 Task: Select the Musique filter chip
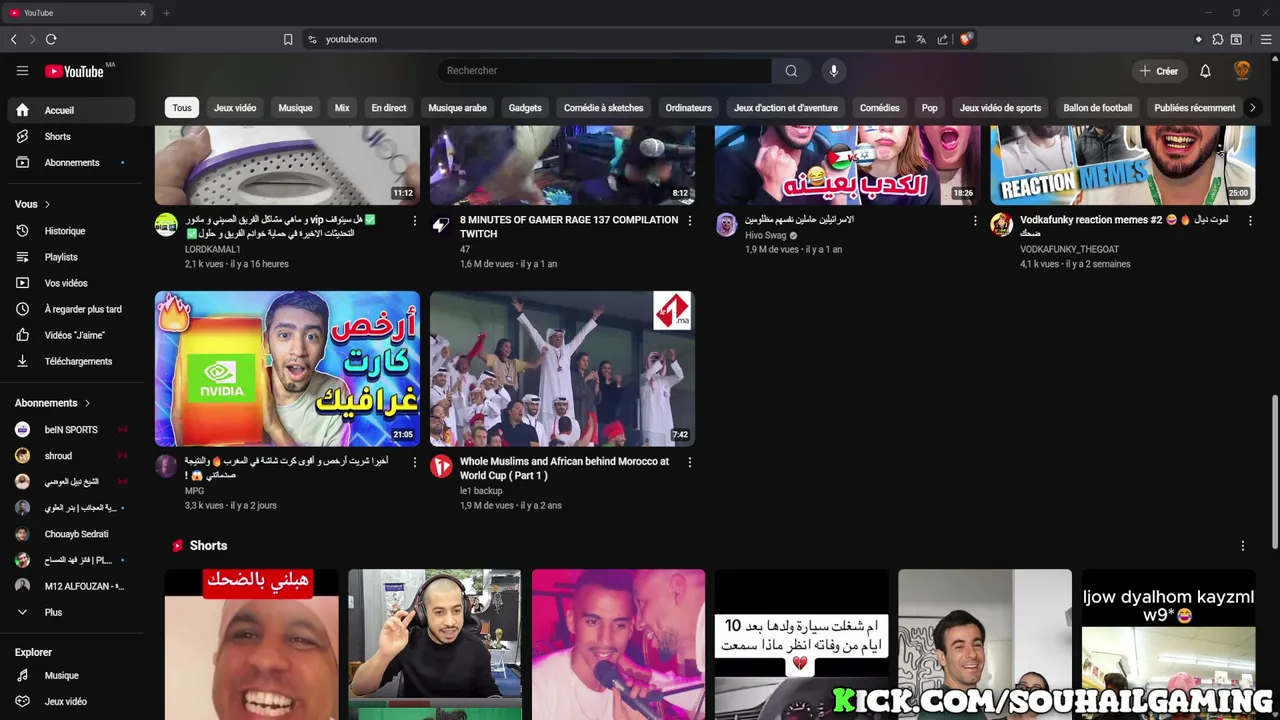[x=295, y=108]
